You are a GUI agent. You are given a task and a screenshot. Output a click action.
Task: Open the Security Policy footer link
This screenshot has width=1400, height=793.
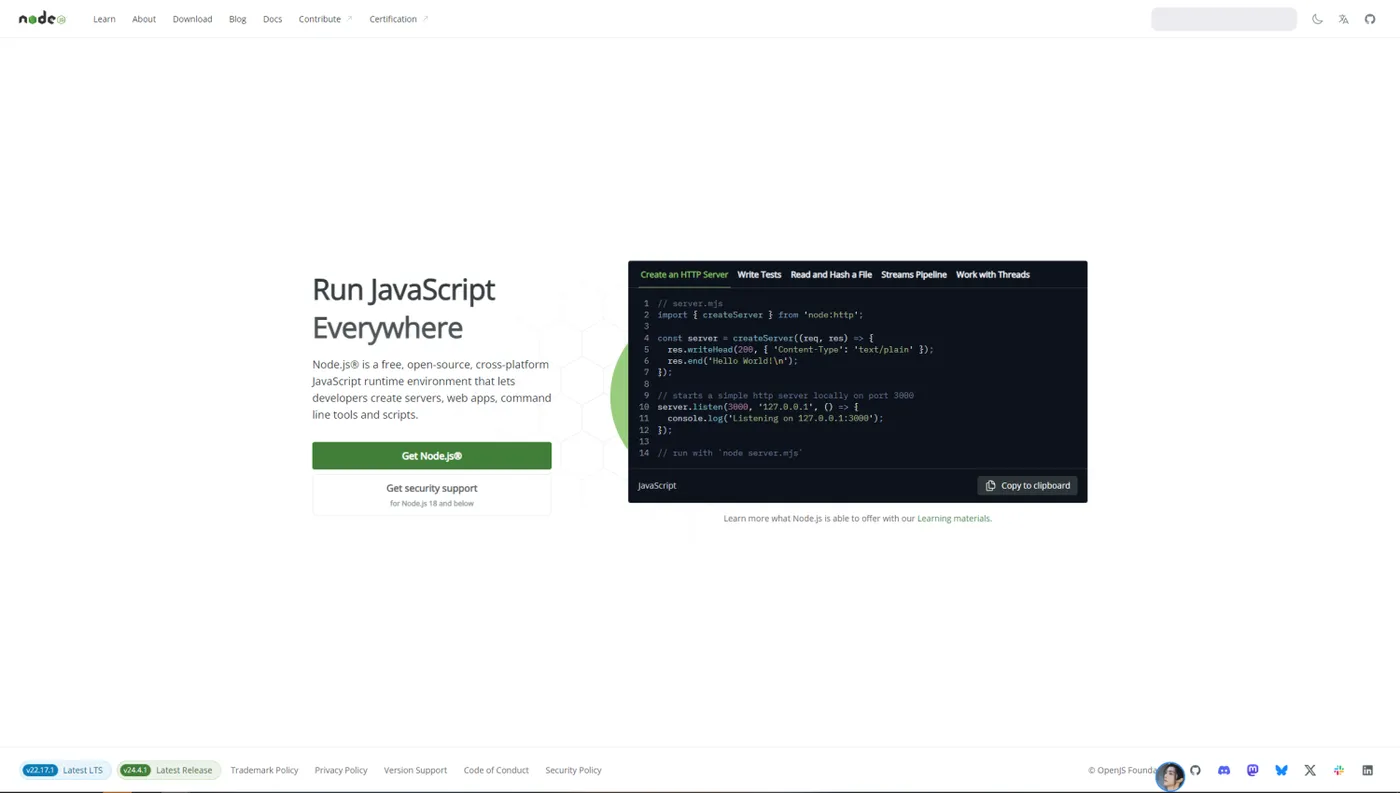click(573, 770)
